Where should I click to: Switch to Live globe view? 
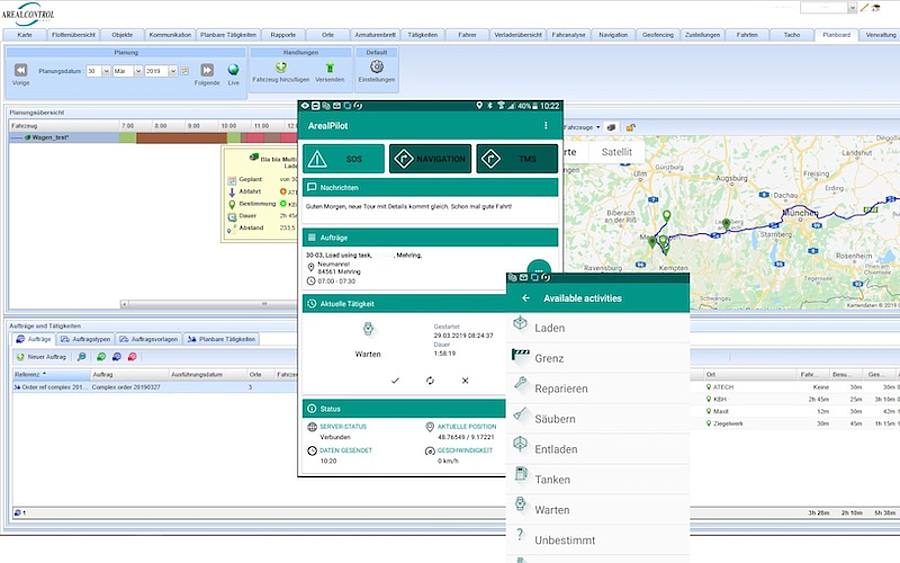pos(233,70)
